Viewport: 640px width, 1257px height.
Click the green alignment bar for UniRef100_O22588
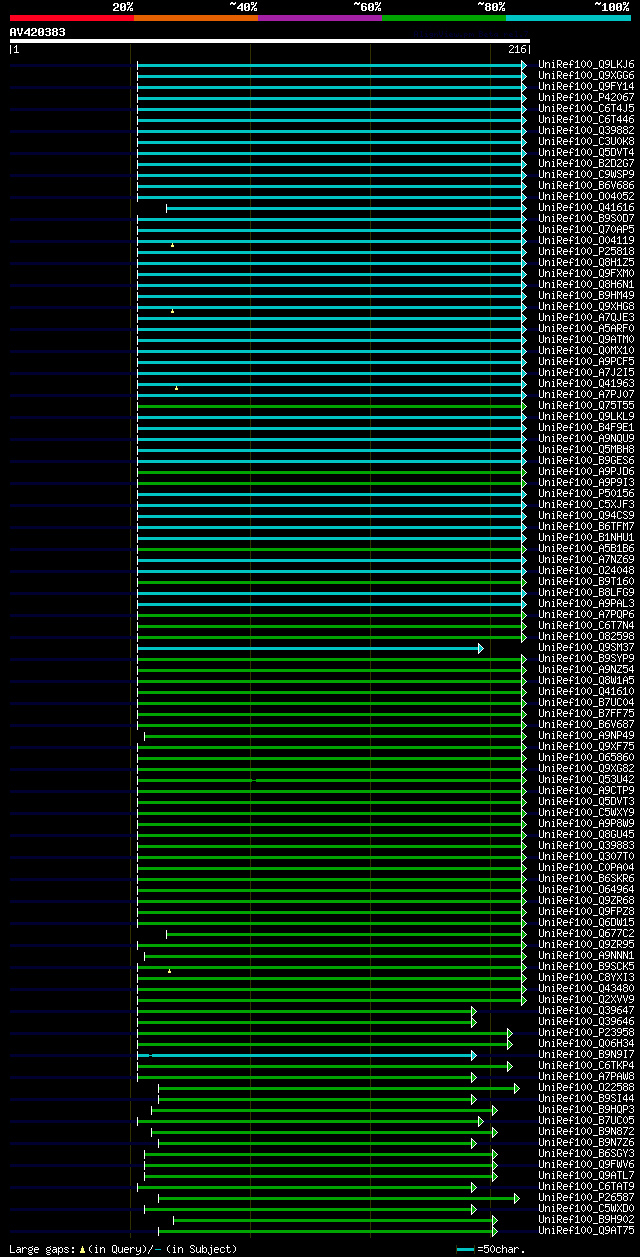coord(339,1087)
